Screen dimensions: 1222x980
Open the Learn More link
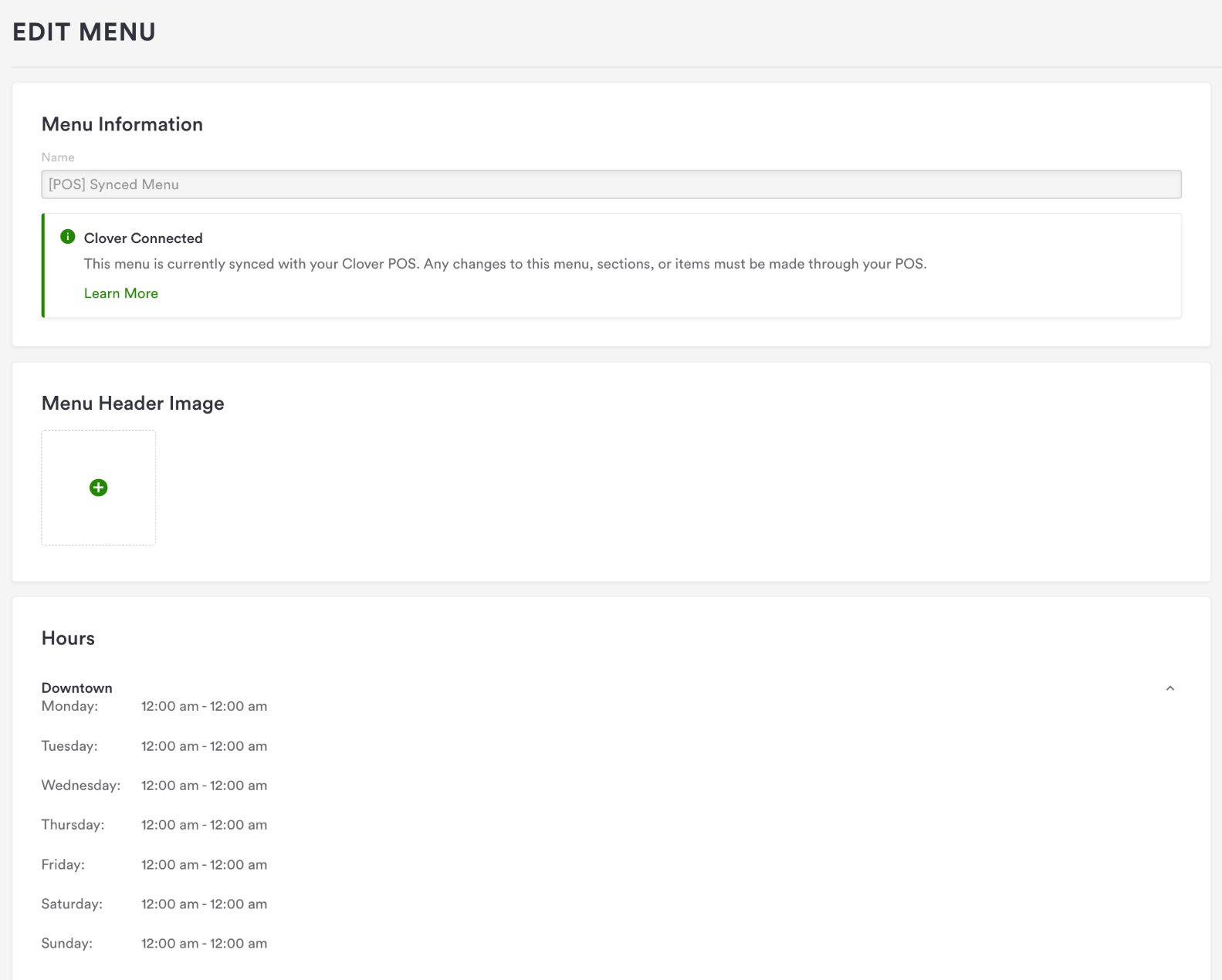(120, 293)
